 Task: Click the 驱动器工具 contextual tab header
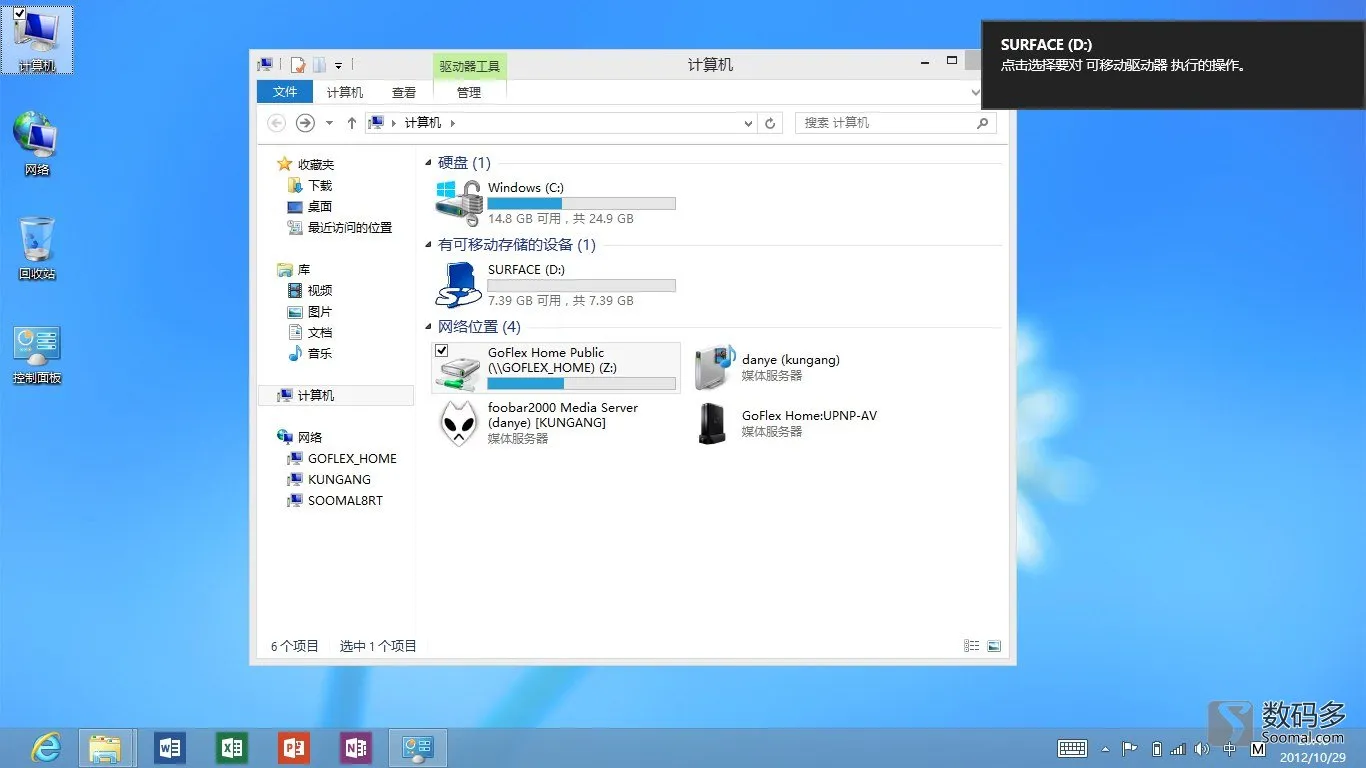(x=470, y=66)
